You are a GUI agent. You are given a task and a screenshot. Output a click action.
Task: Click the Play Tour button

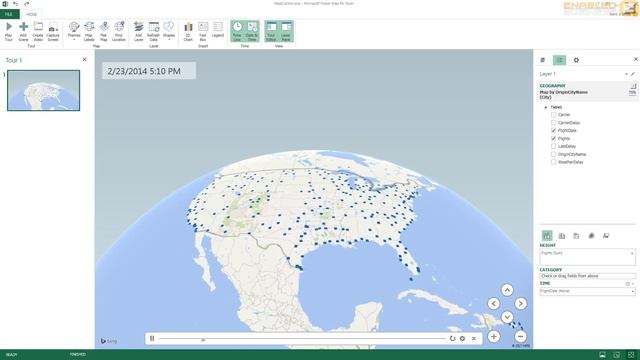click(9, 31)
